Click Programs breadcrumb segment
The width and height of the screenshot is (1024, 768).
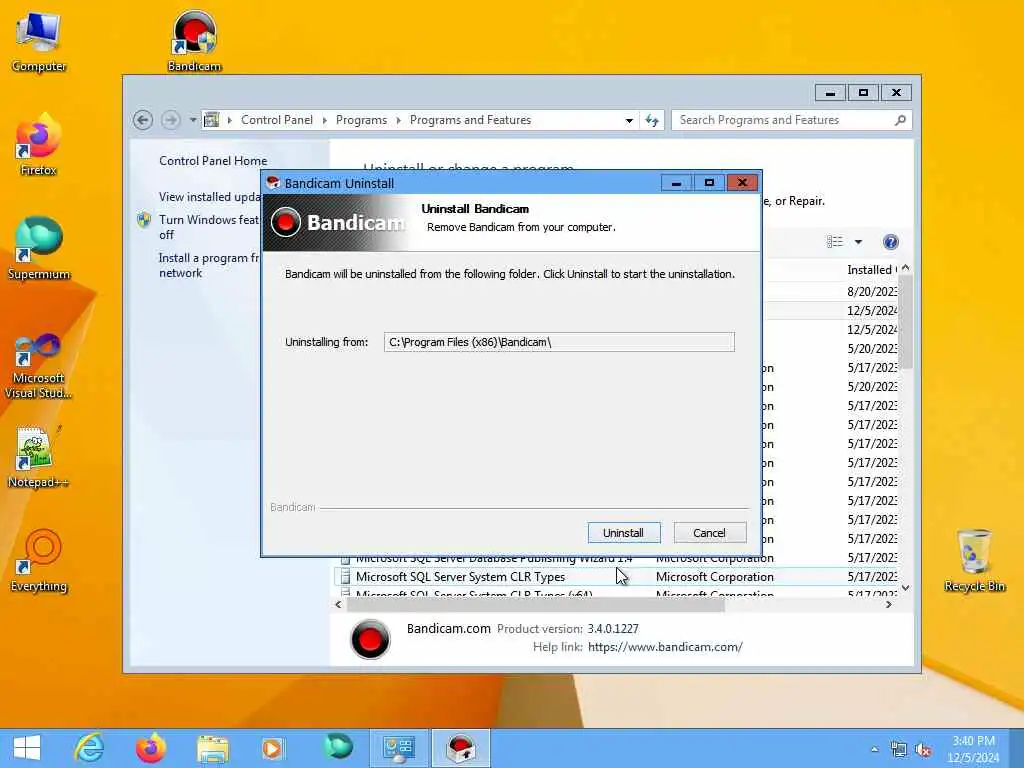[361, 120]
